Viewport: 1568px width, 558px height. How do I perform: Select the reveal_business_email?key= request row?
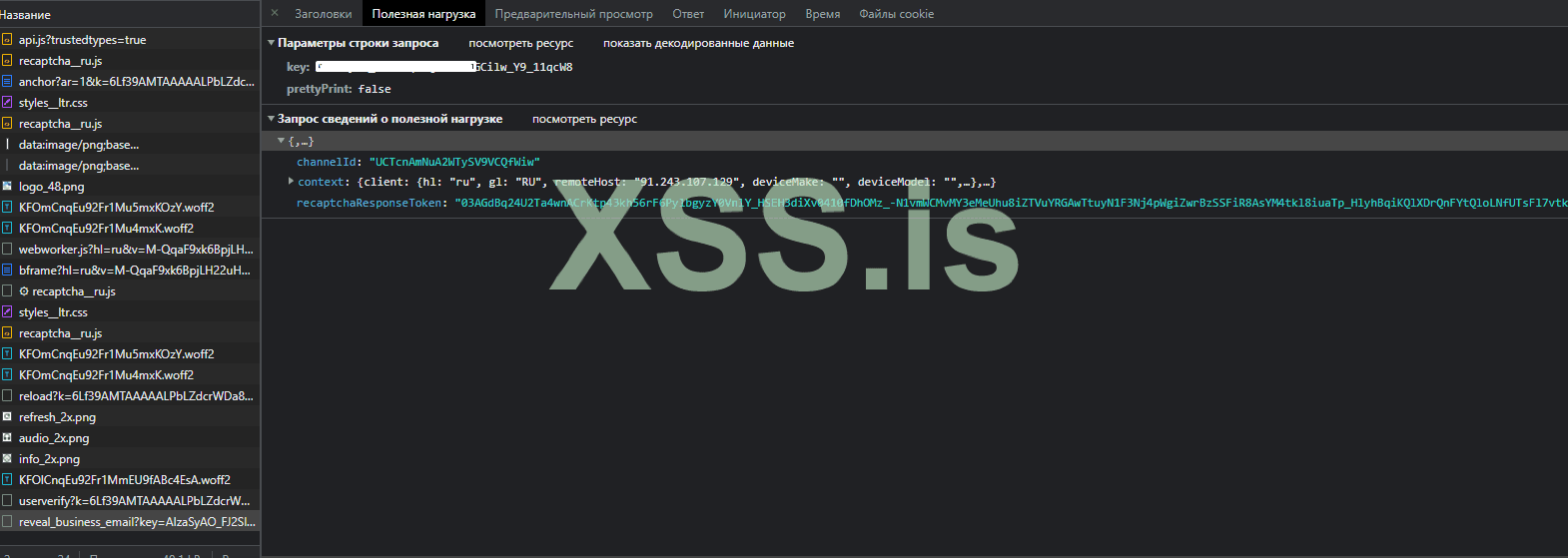130,522
